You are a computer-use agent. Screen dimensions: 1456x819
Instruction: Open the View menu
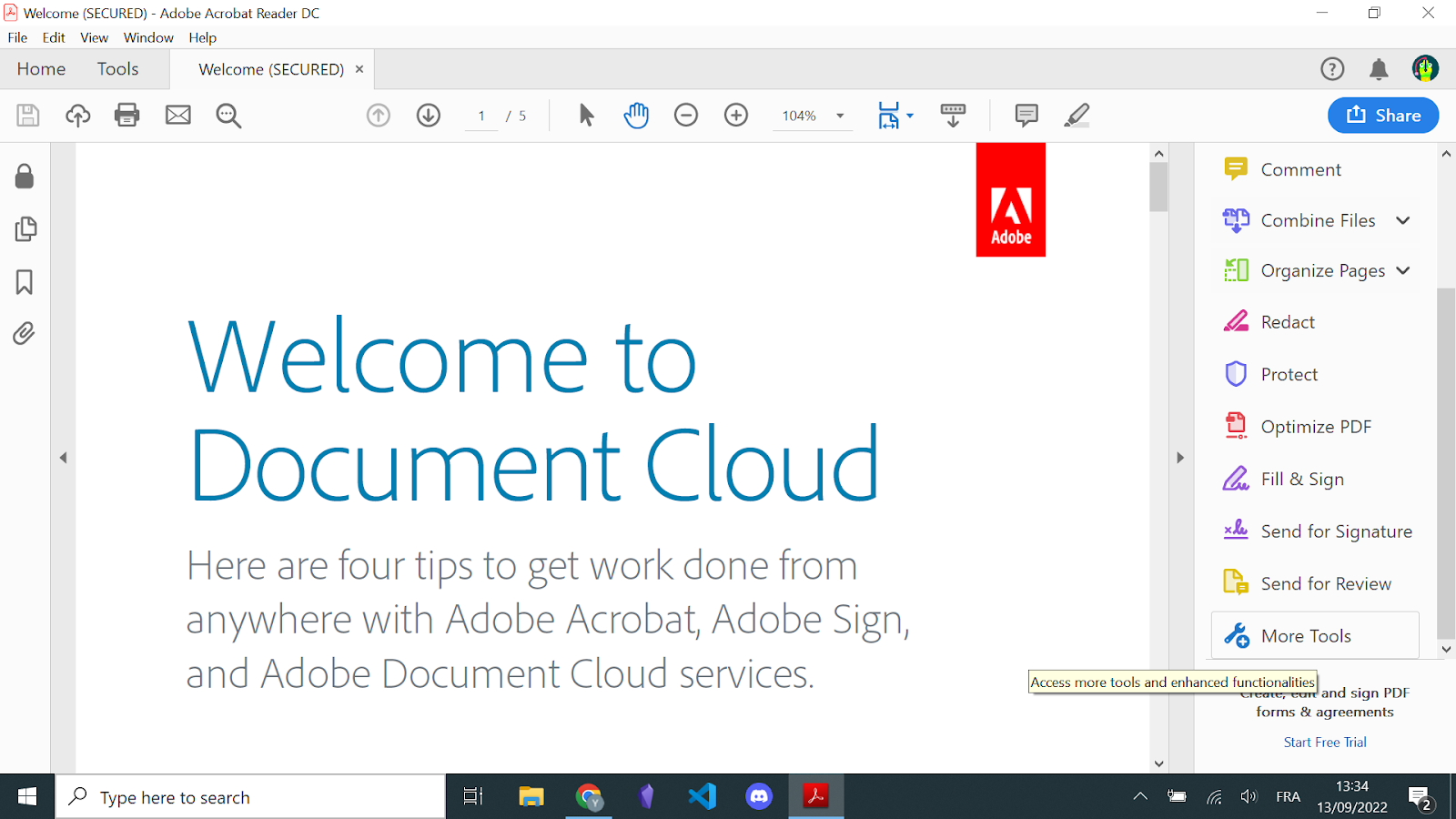click(x=94, y=37)
